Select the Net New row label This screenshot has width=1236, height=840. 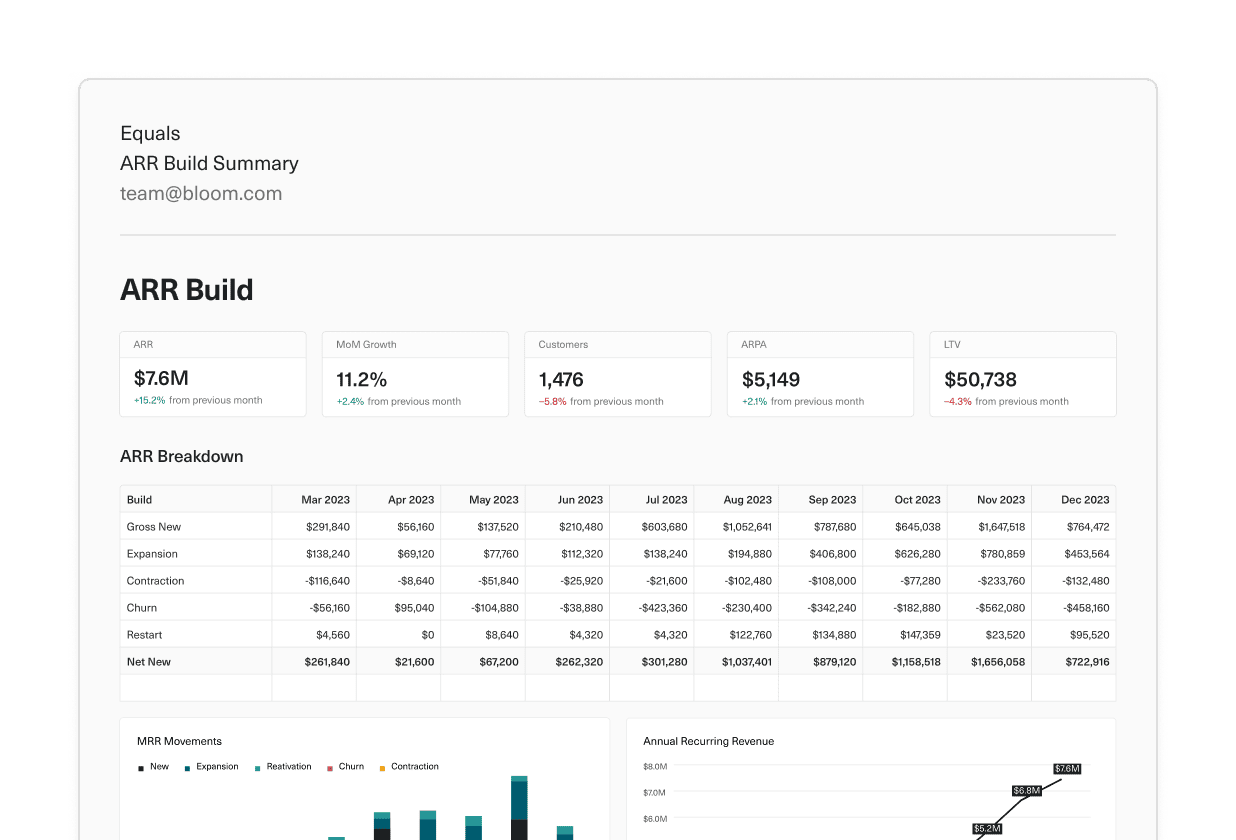pos(148,661)
